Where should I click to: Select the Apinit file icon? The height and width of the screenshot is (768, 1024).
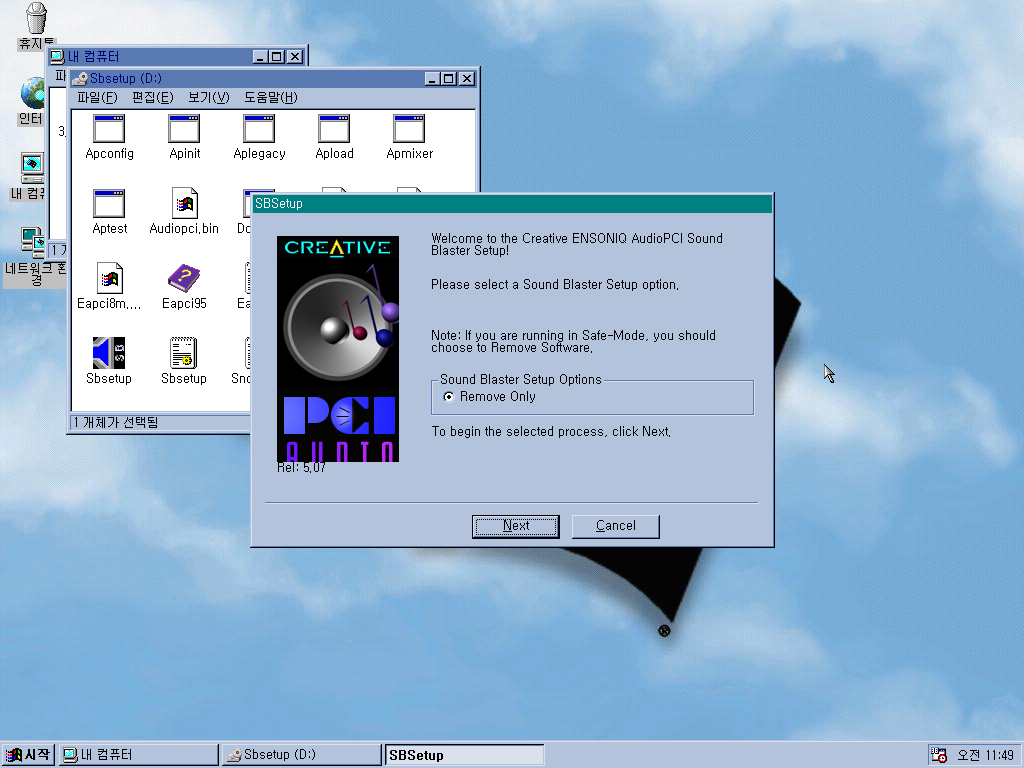point(184,129)
